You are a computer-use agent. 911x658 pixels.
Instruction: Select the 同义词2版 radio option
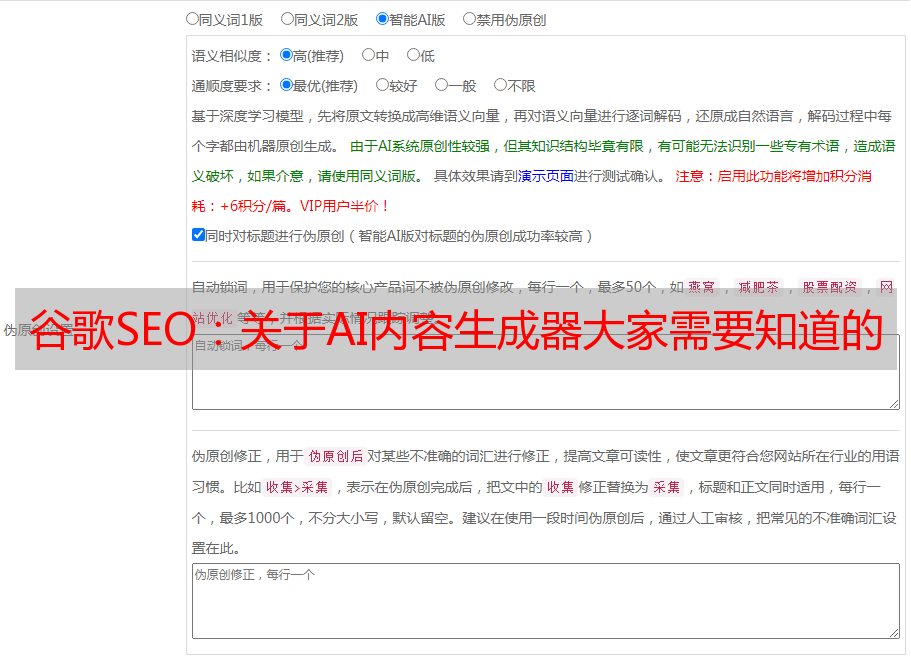[287, 19]
